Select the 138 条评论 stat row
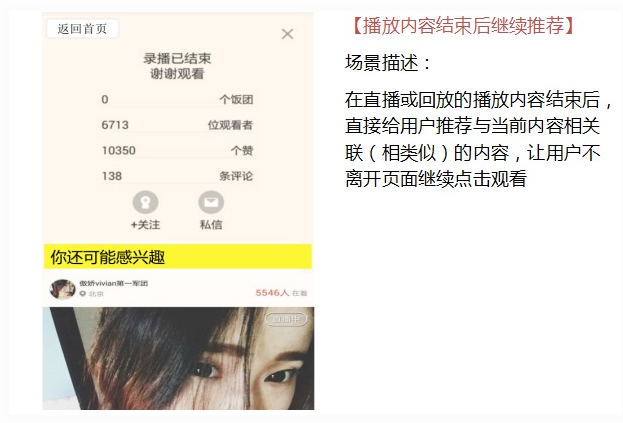The width and height of the screenshot is (623, 423). tap(177, 176)
